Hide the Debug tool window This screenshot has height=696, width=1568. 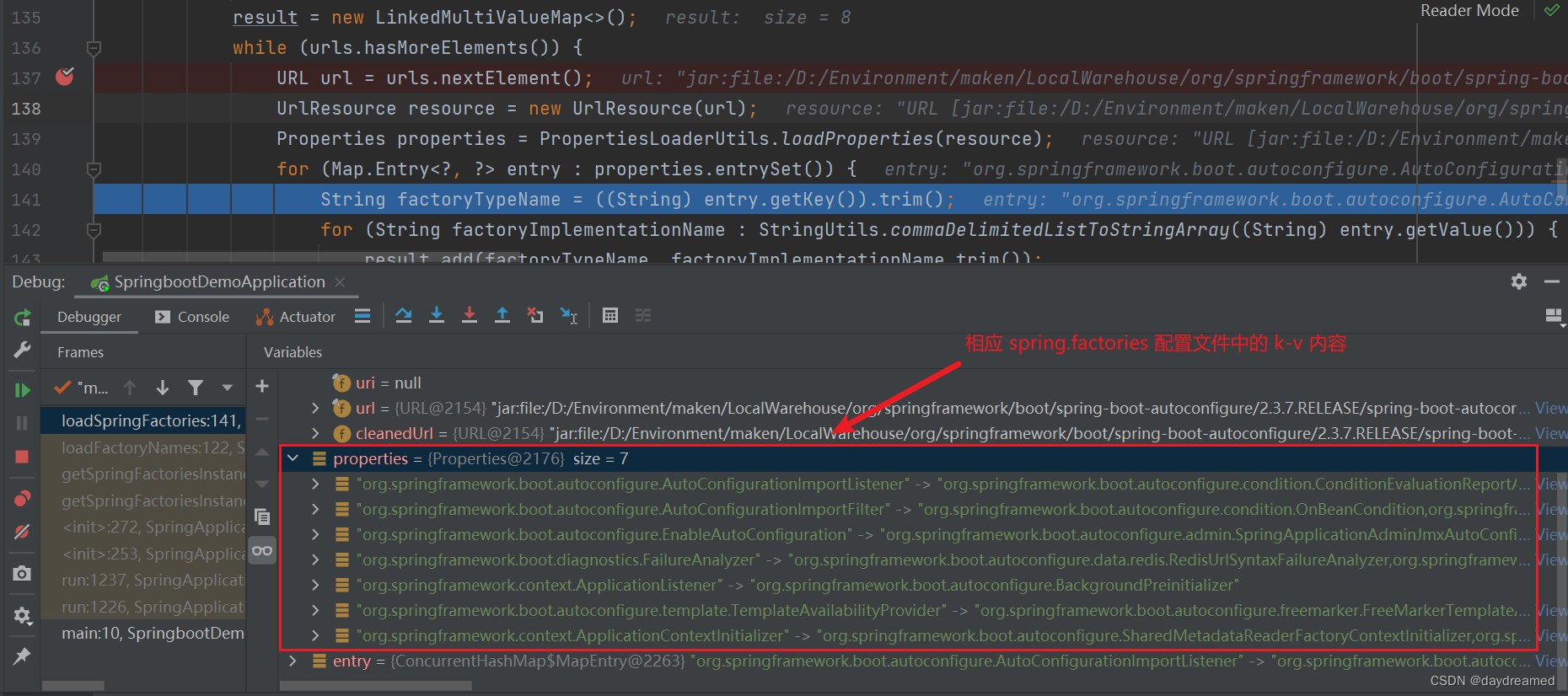coord(1552,281)
